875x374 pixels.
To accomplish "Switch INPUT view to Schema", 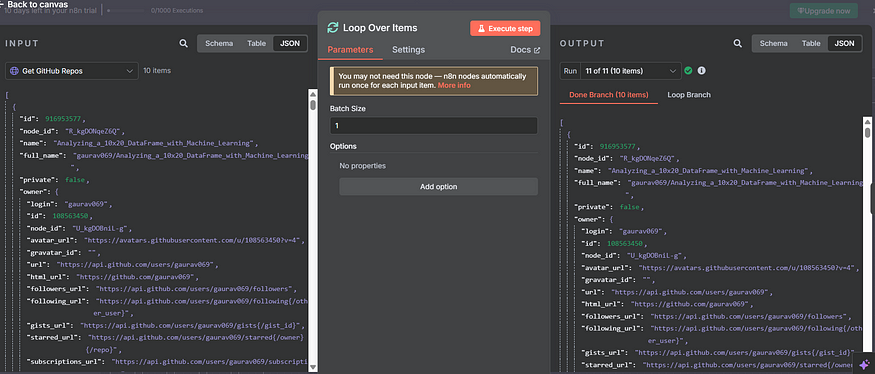I will click(219, 44).
